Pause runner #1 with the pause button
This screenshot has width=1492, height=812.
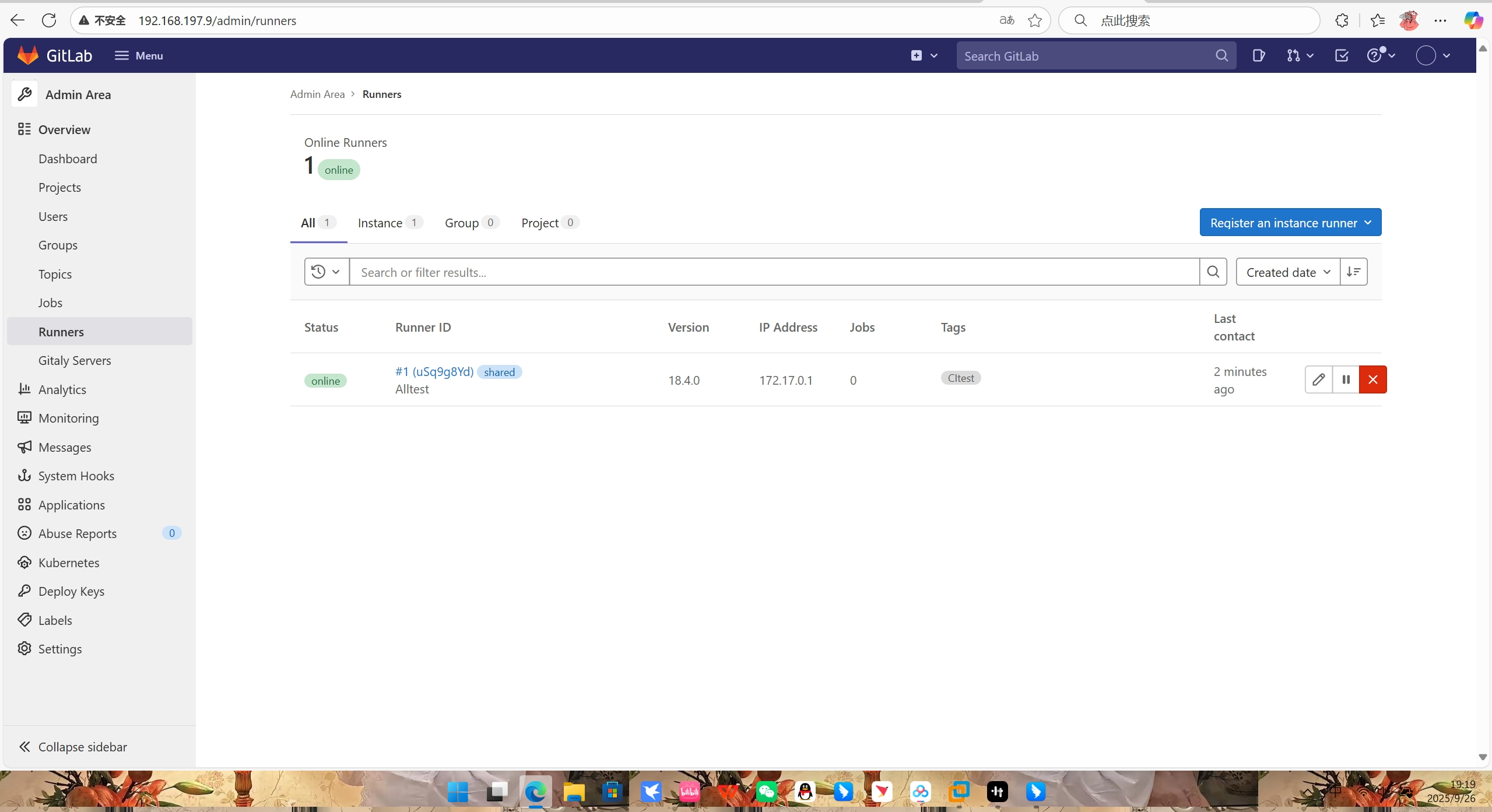click(1346, 379)
